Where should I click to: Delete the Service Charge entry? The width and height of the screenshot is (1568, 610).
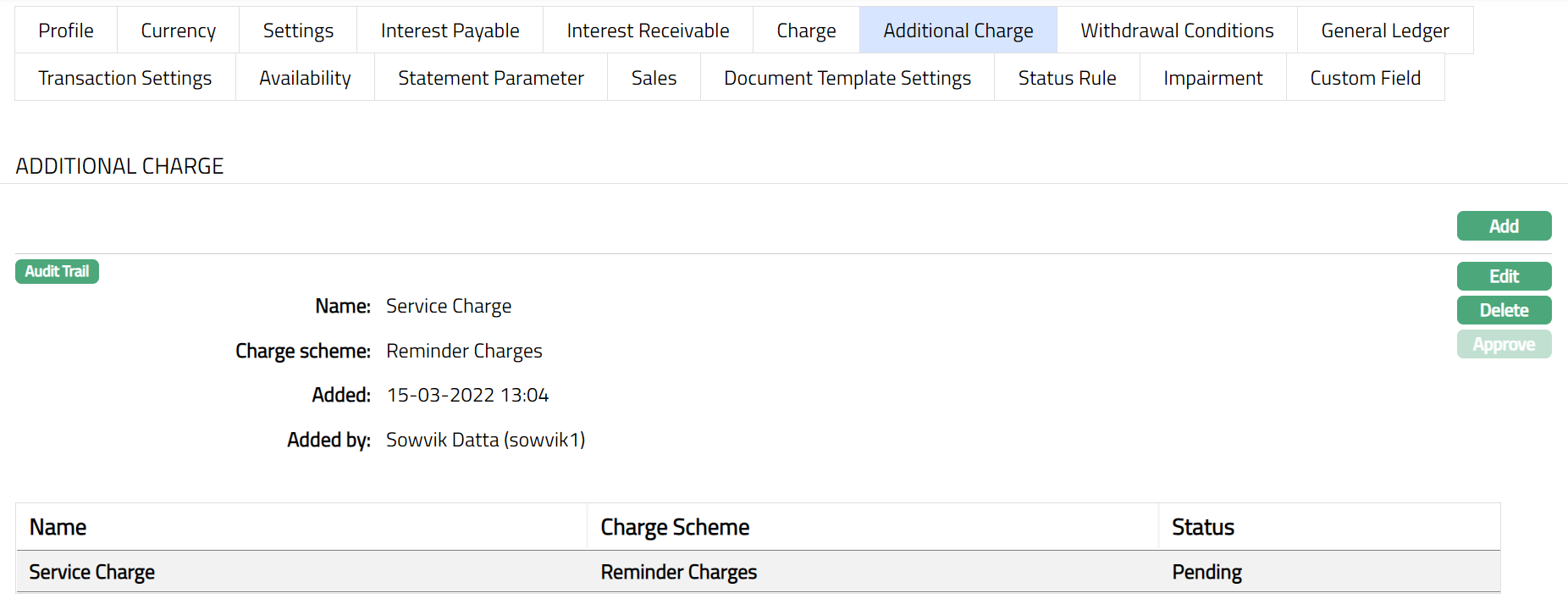1504,310
